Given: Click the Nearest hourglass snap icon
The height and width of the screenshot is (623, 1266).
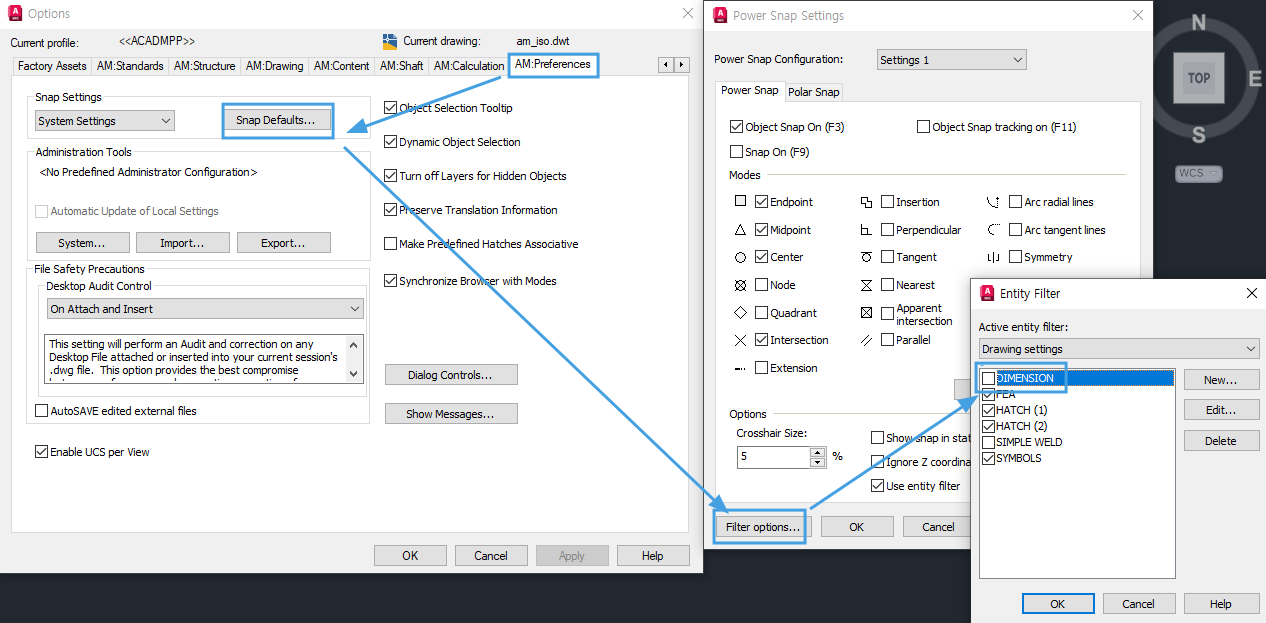Looking at the screenshot, I should [x=866, y=285].
